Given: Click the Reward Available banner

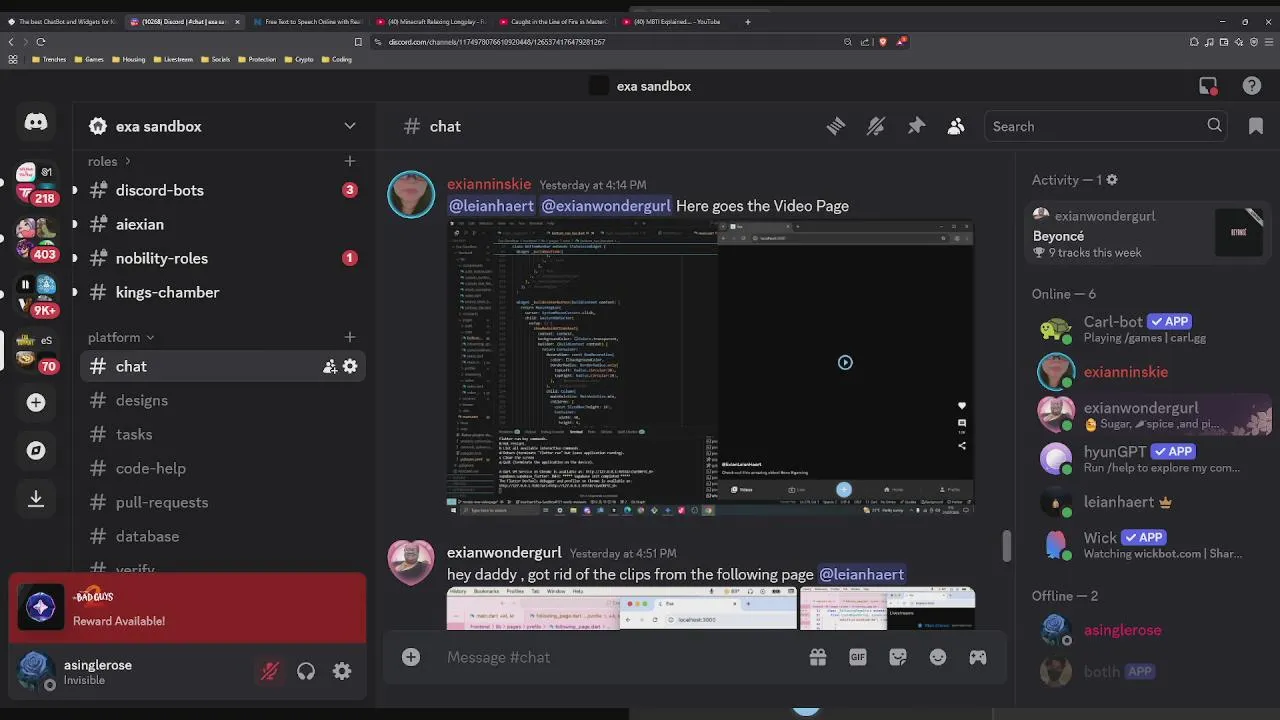Looking at the screenshot, I should pyautogui.click(x=188, y=607).
